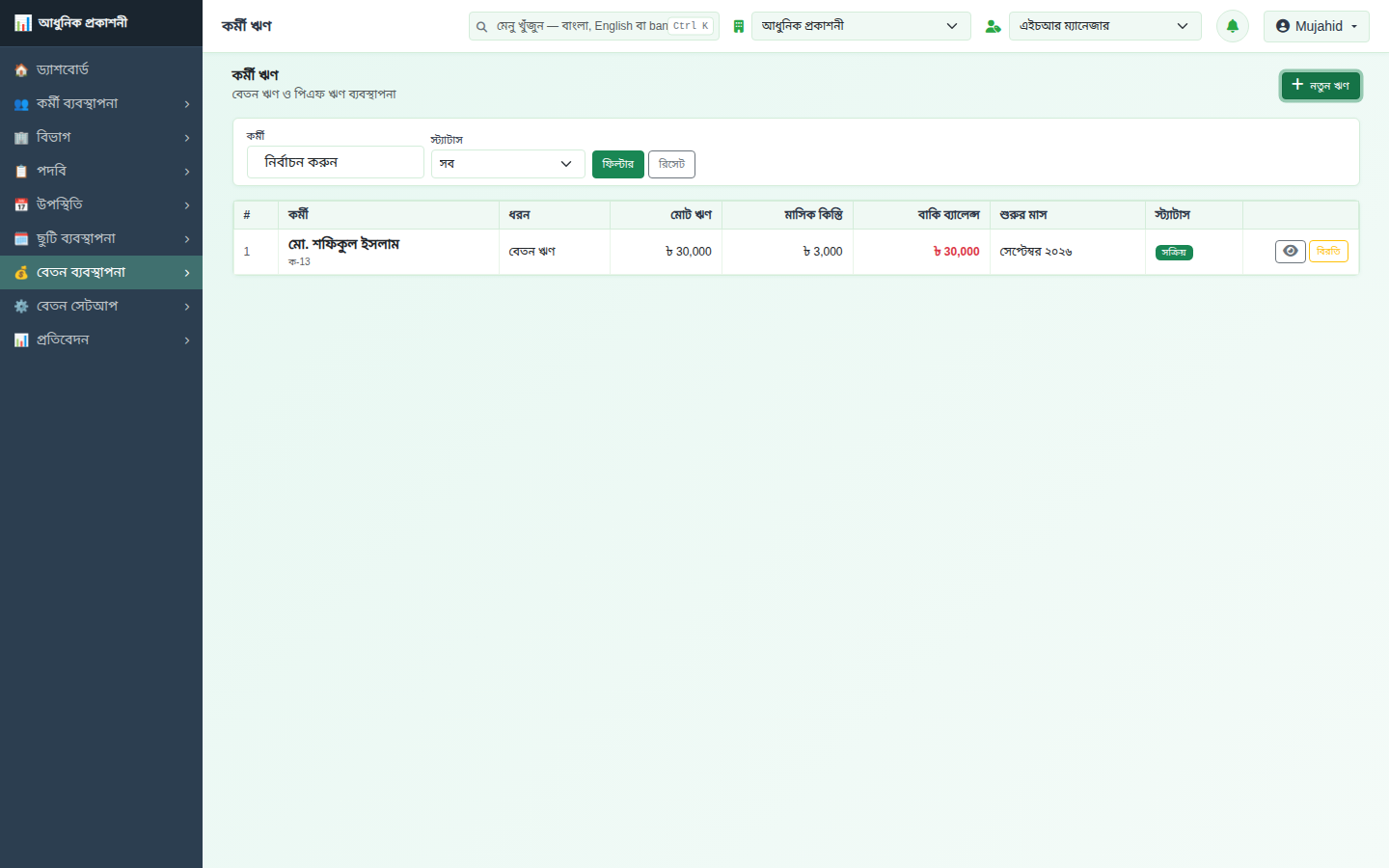Expand কর্মী ব্যবস্থাপনা menu chevron

tap(187, 104)
